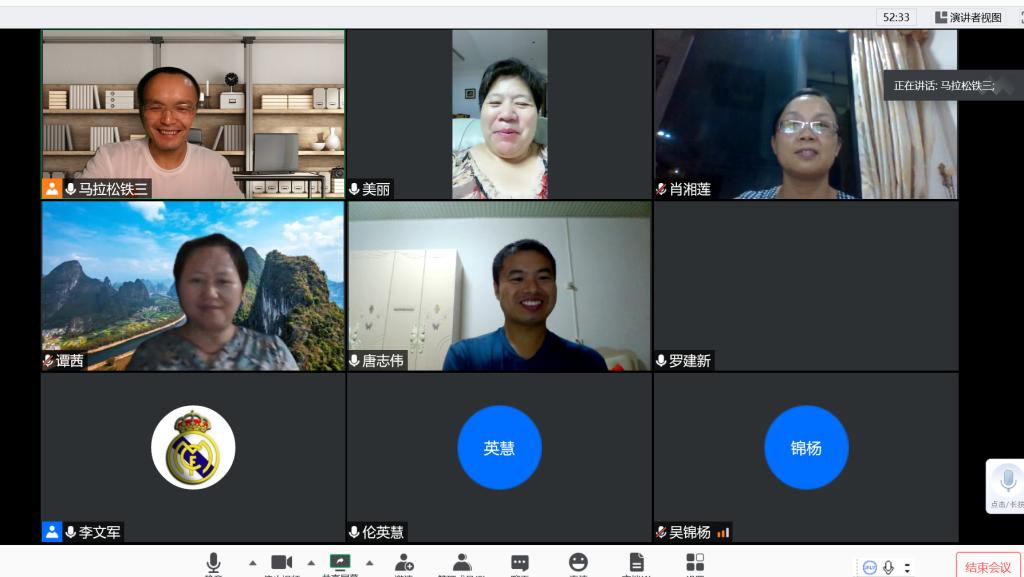Open the Invite participants icon
This screenshot has height=577, width=1024.
404,563
